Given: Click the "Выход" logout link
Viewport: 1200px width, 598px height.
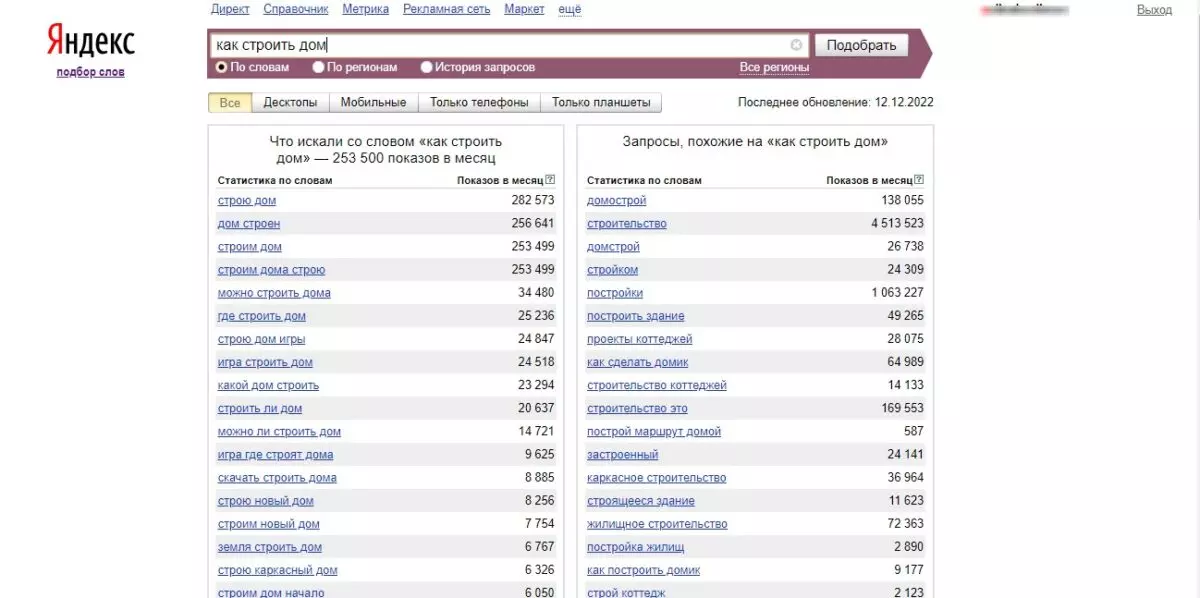Looking at the screenshot, I should [1154, 9].
